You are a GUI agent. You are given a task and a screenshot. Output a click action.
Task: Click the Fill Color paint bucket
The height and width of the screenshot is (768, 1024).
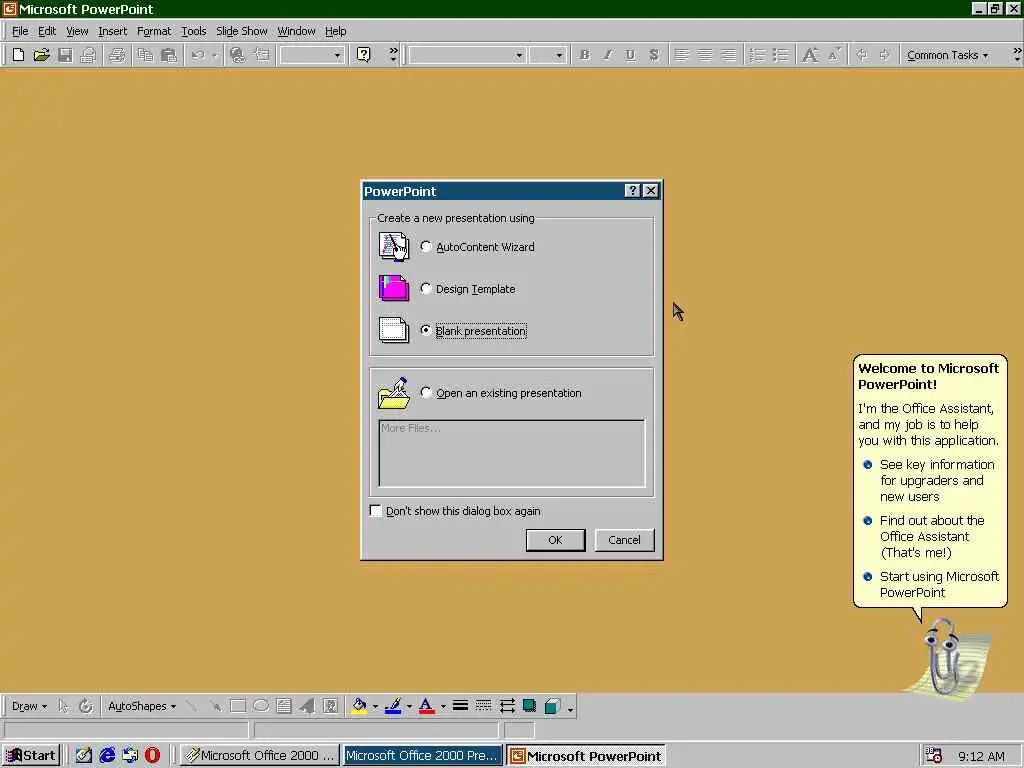[x=359, y=706]
